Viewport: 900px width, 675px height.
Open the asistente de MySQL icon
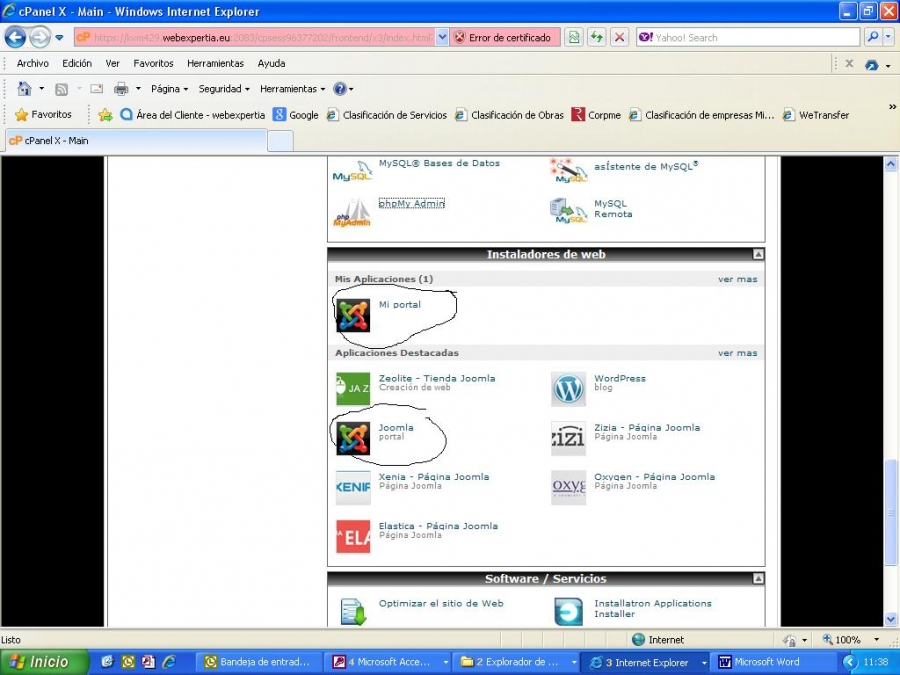click(x=568, y=170)
